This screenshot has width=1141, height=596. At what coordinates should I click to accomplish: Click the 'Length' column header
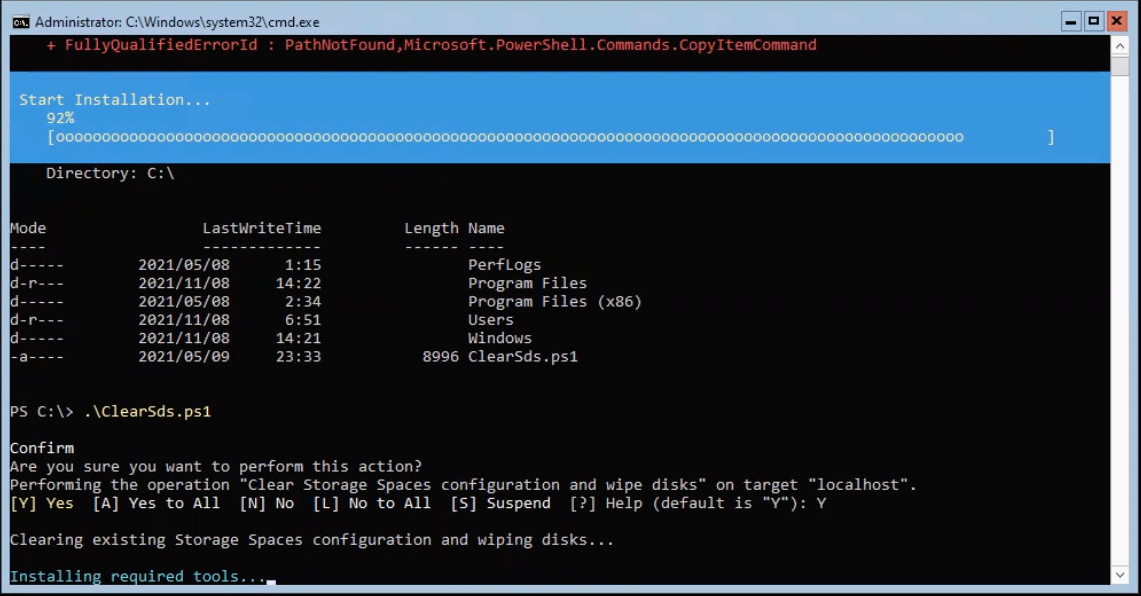pos(432,228)
